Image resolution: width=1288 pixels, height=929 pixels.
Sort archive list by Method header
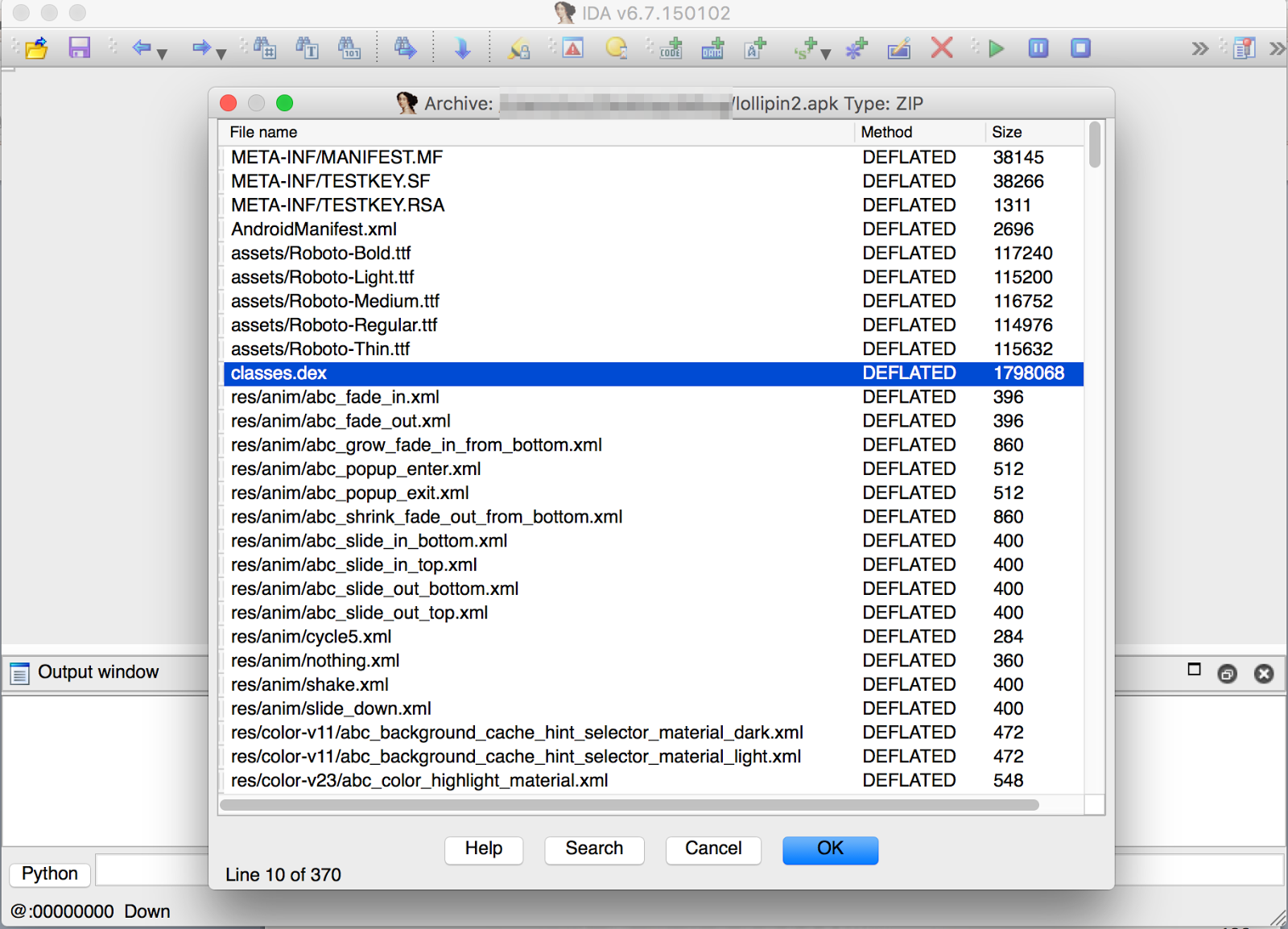(919, 132)
